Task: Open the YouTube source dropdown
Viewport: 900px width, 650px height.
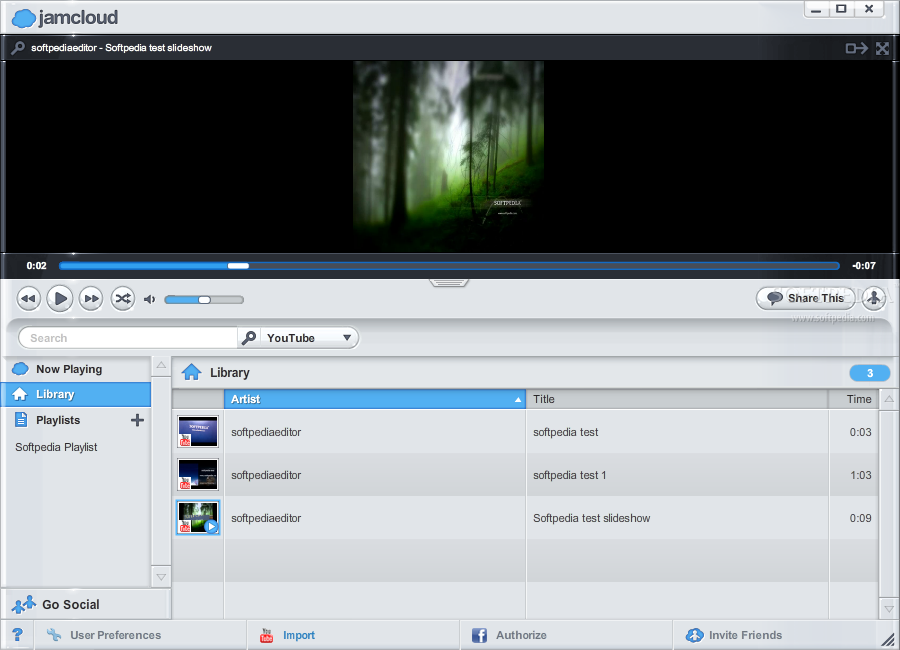Action: tap(309, 338)
